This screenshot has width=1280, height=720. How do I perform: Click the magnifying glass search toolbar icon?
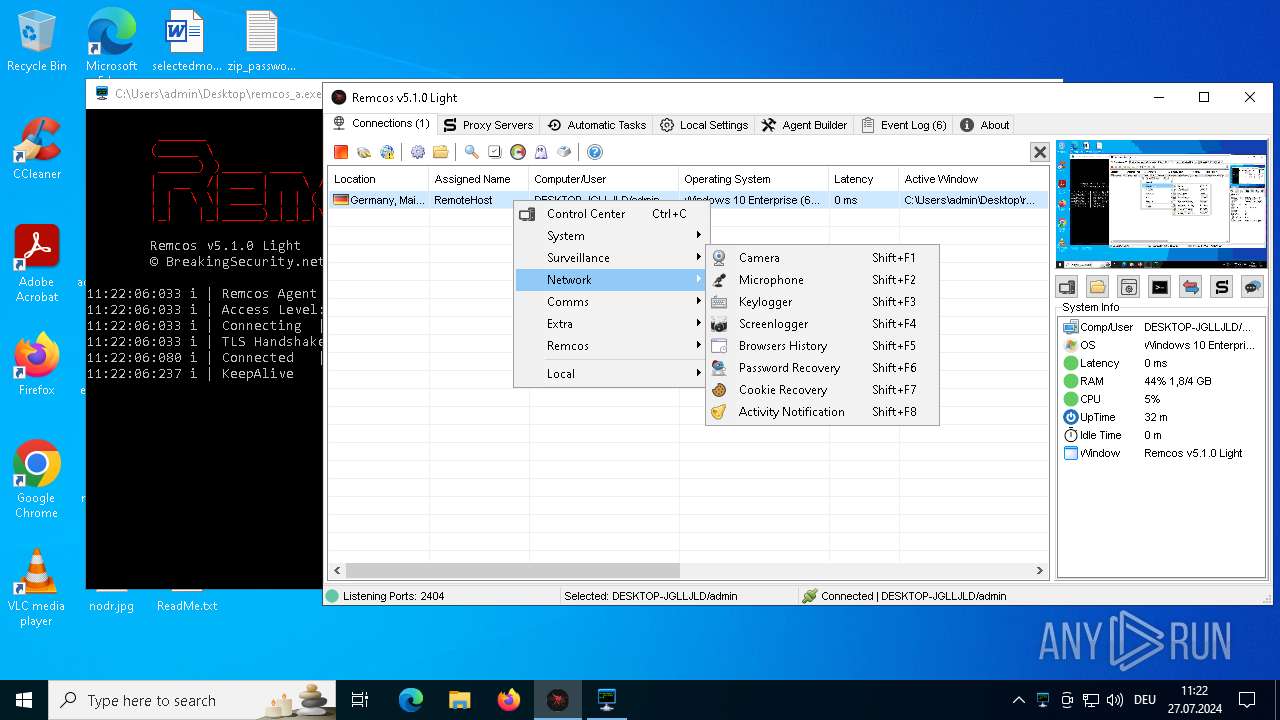471,152
